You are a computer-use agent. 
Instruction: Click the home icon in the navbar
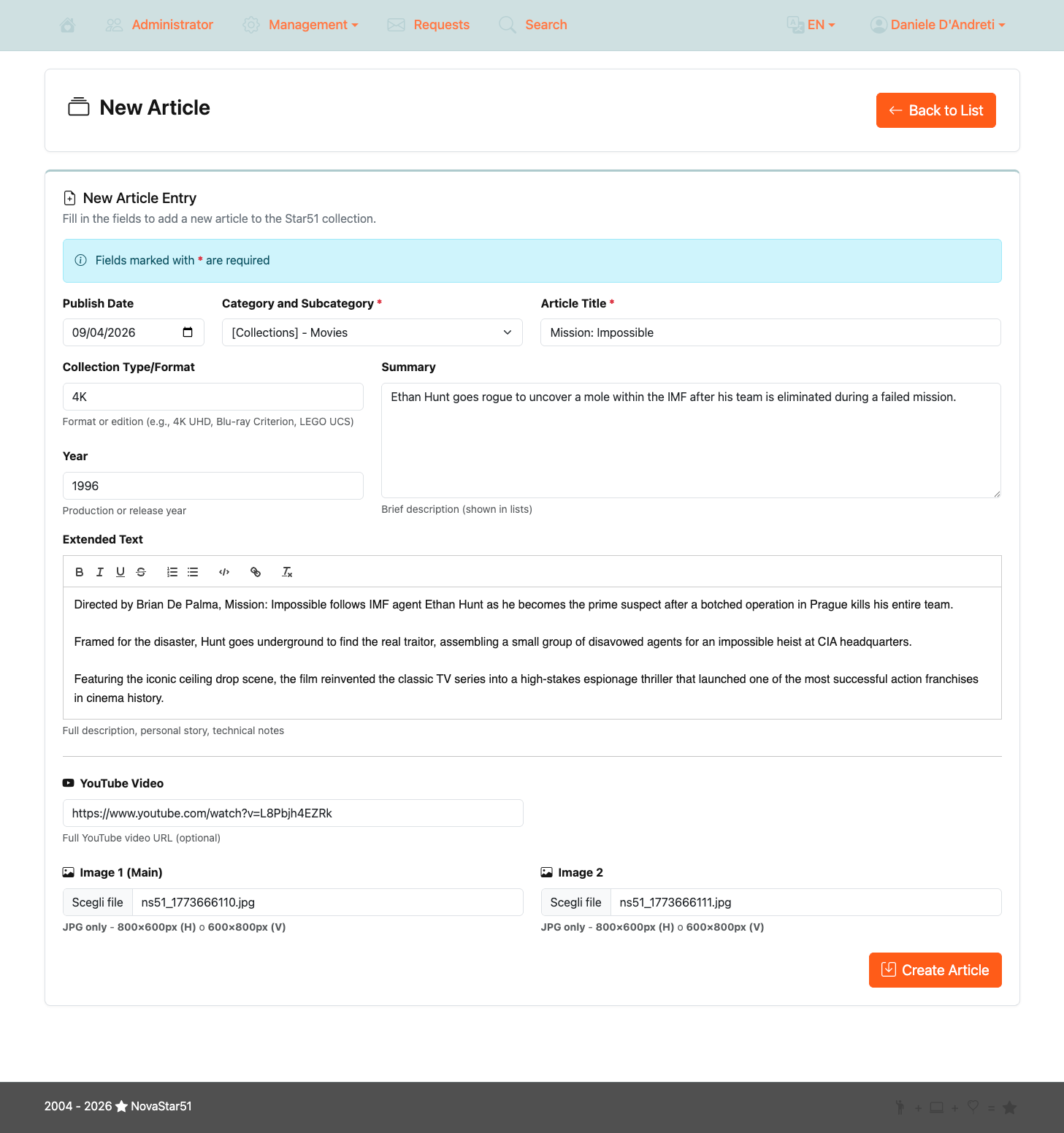(67, 24)
